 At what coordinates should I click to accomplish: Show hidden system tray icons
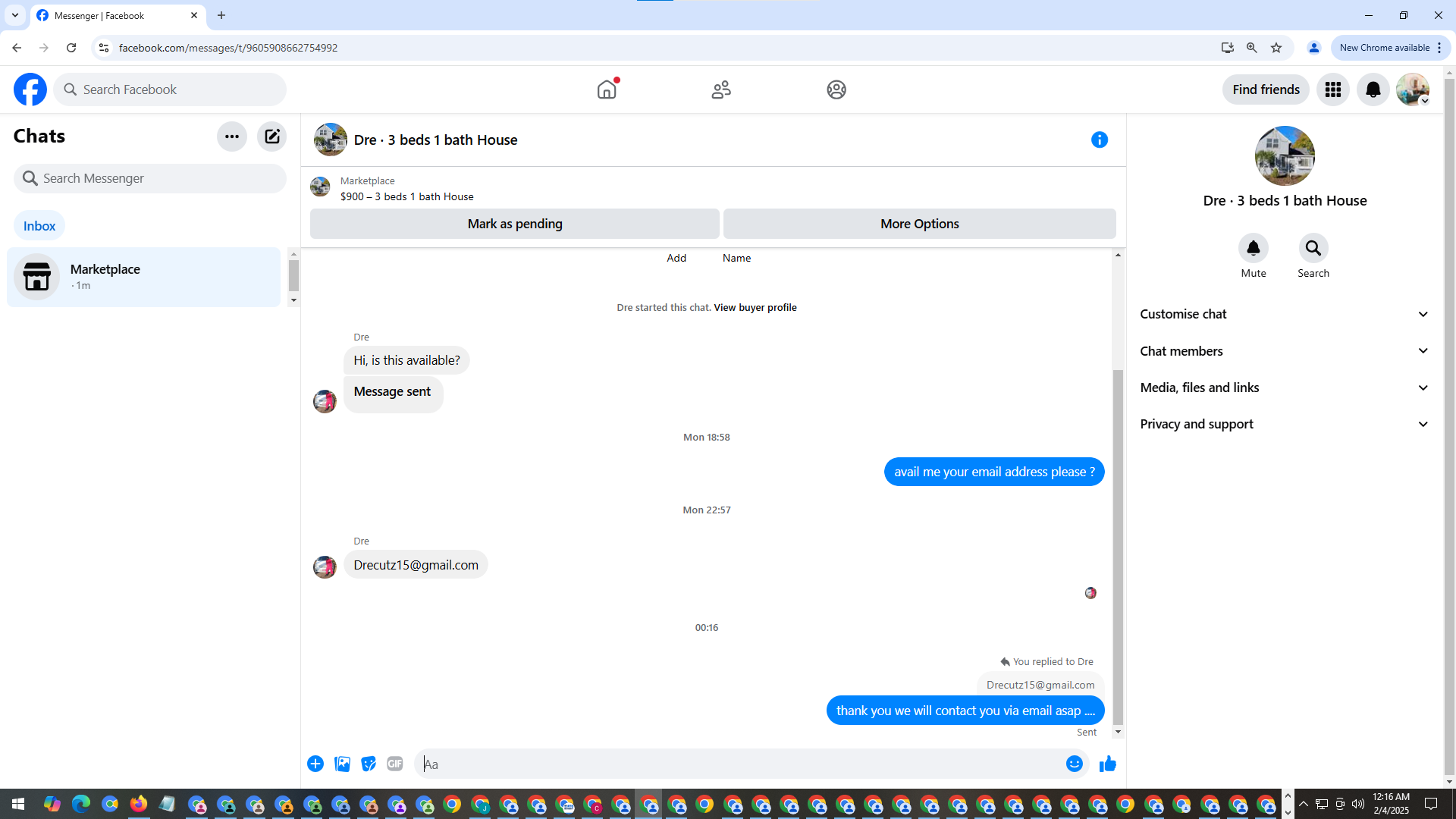[x=1303, y=804]
